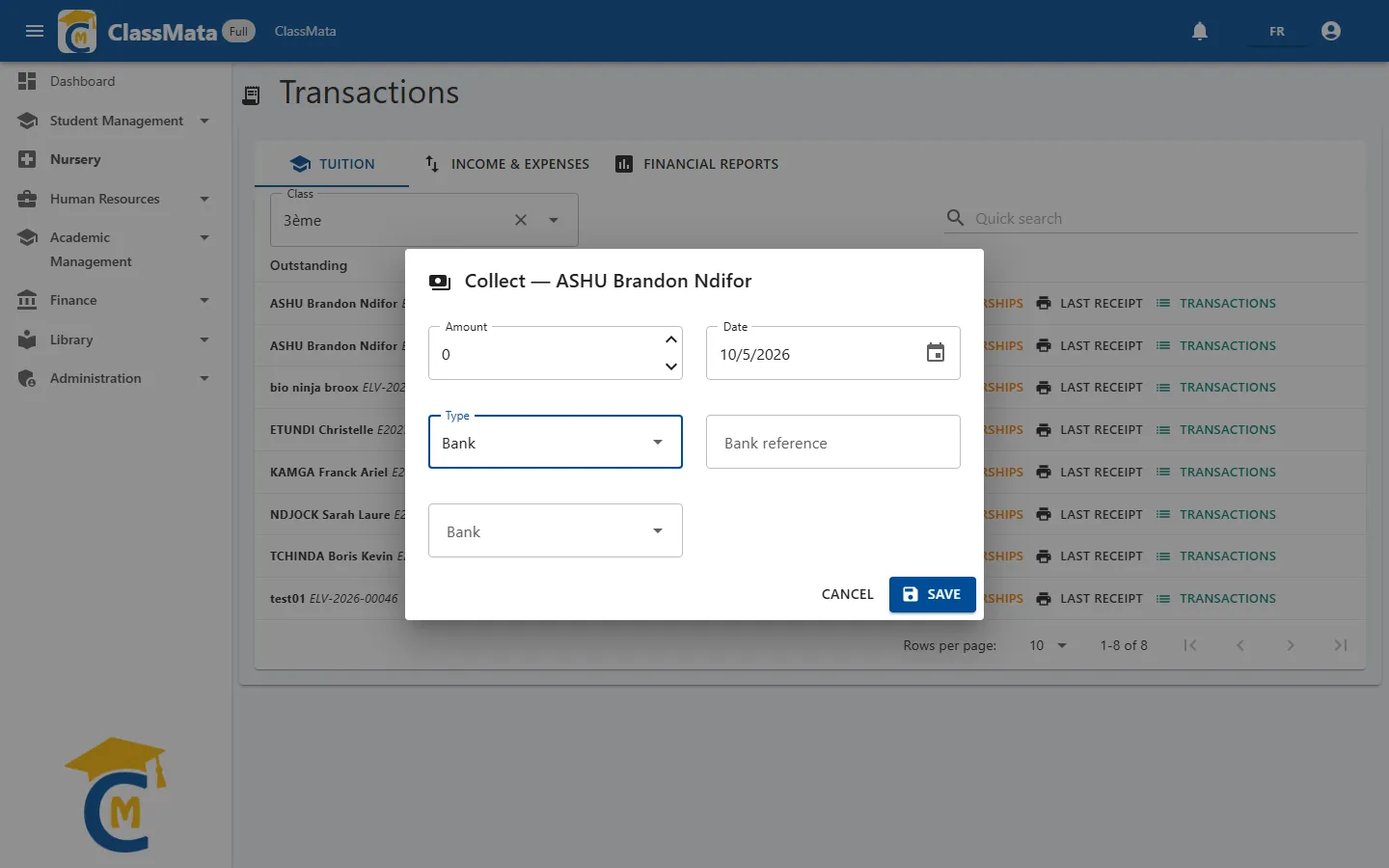Expand Academic Management menu
1389x868 pixels.
coord(116,249)
